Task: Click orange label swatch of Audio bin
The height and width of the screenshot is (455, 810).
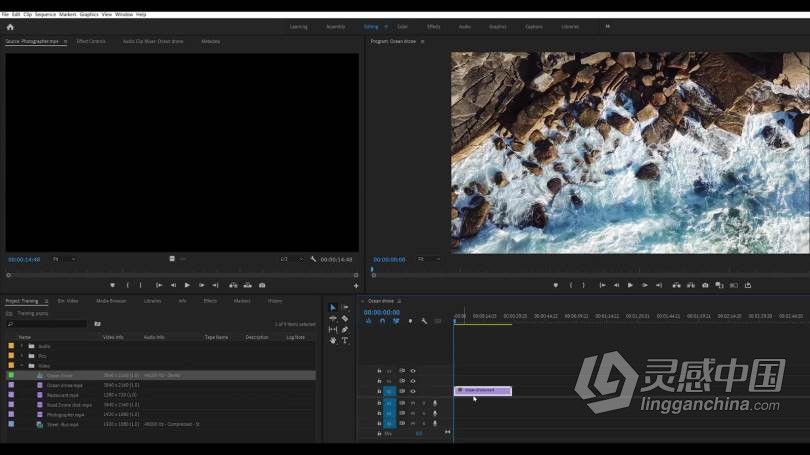Action: click(x=11, y=346)
